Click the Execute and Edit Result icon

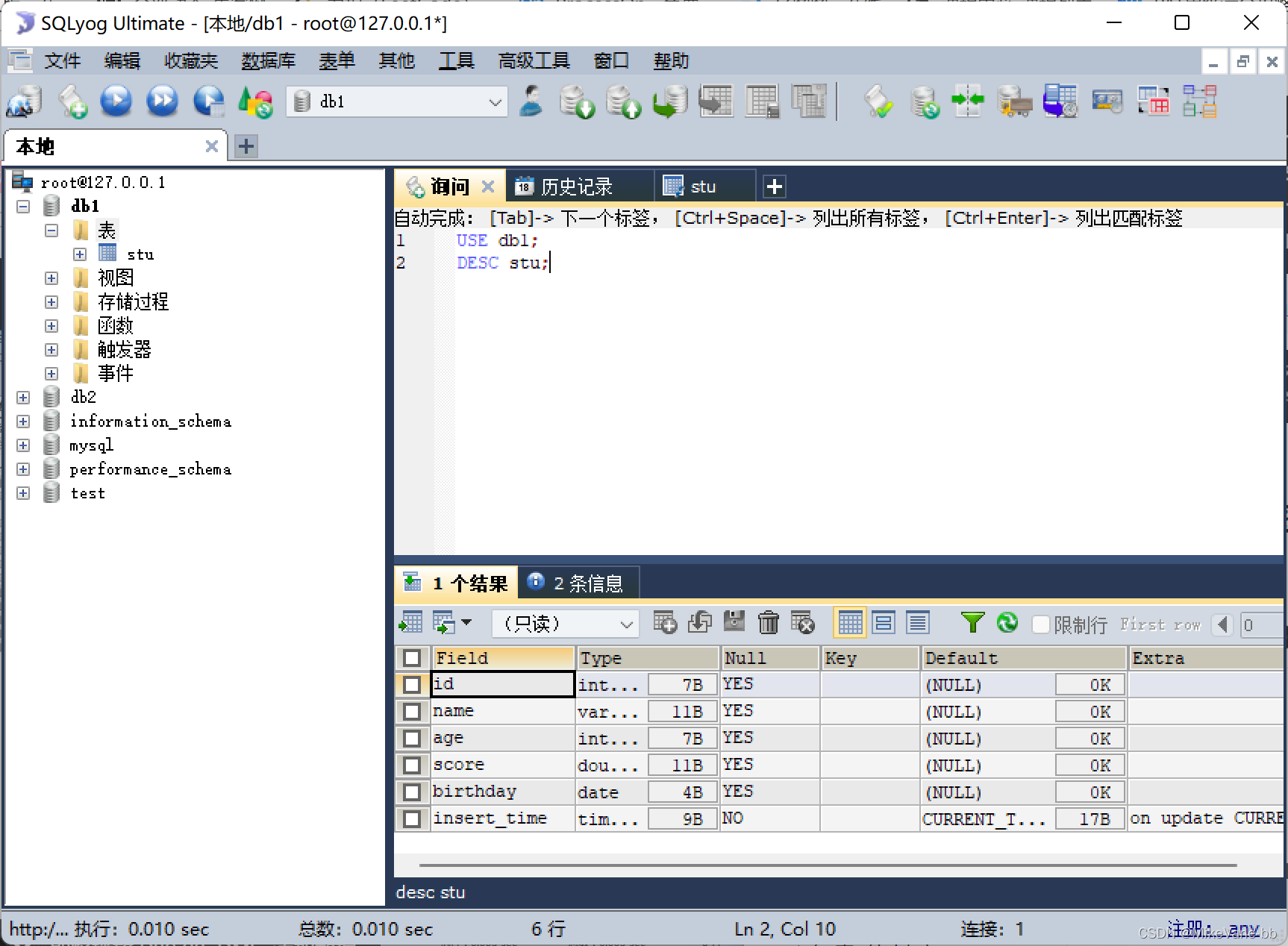(209, 102)
